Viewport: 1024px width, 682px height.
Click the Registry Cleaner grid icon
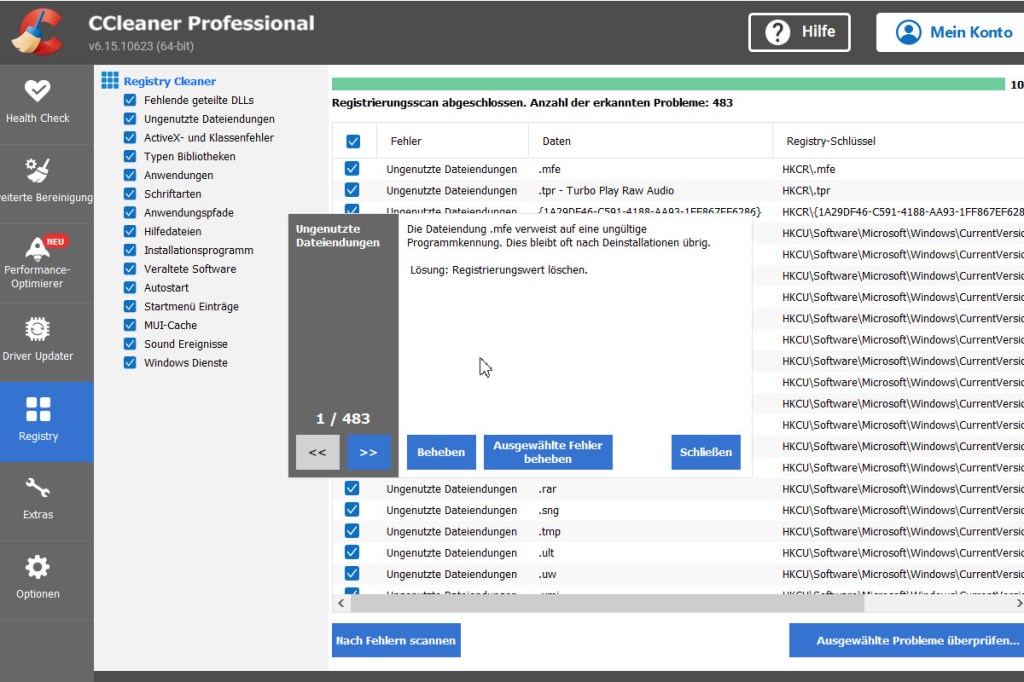[110, 80]
